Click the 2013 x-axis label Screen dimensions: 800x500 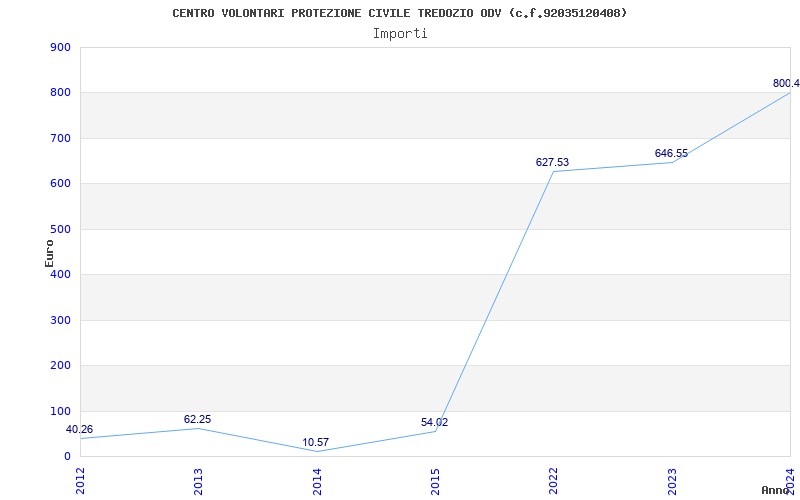coord(198,481)
